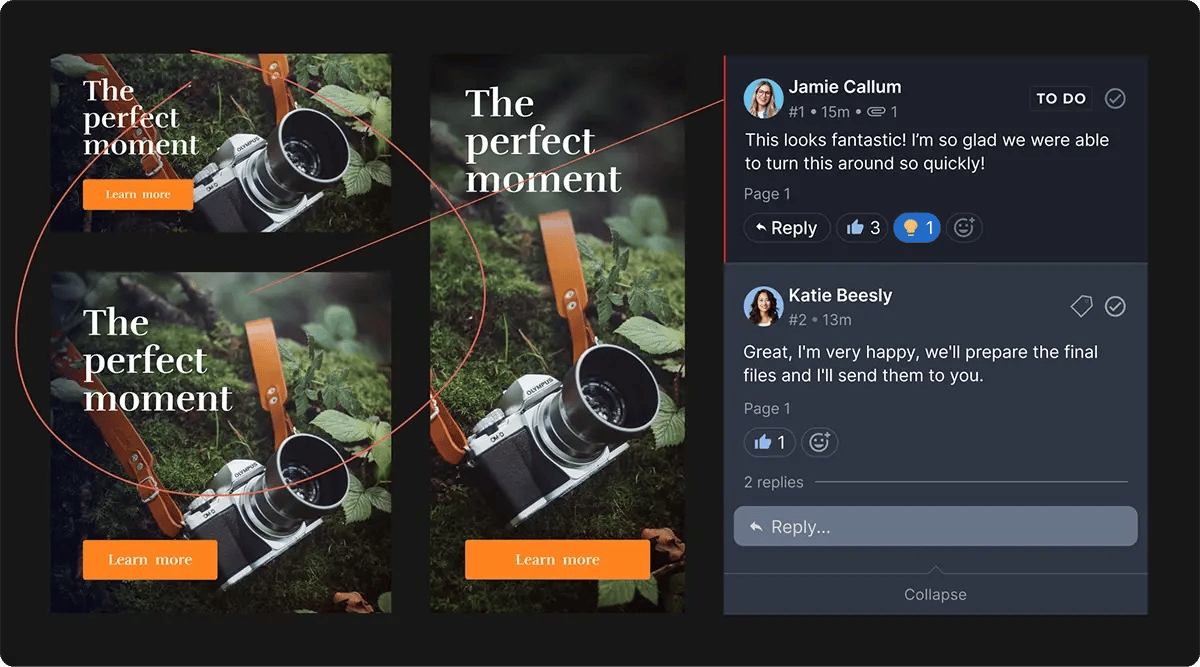Click Page 1 link under Jamie's comment
The height and width of the screenshot is (667, 1200).
tap(767, 194)
